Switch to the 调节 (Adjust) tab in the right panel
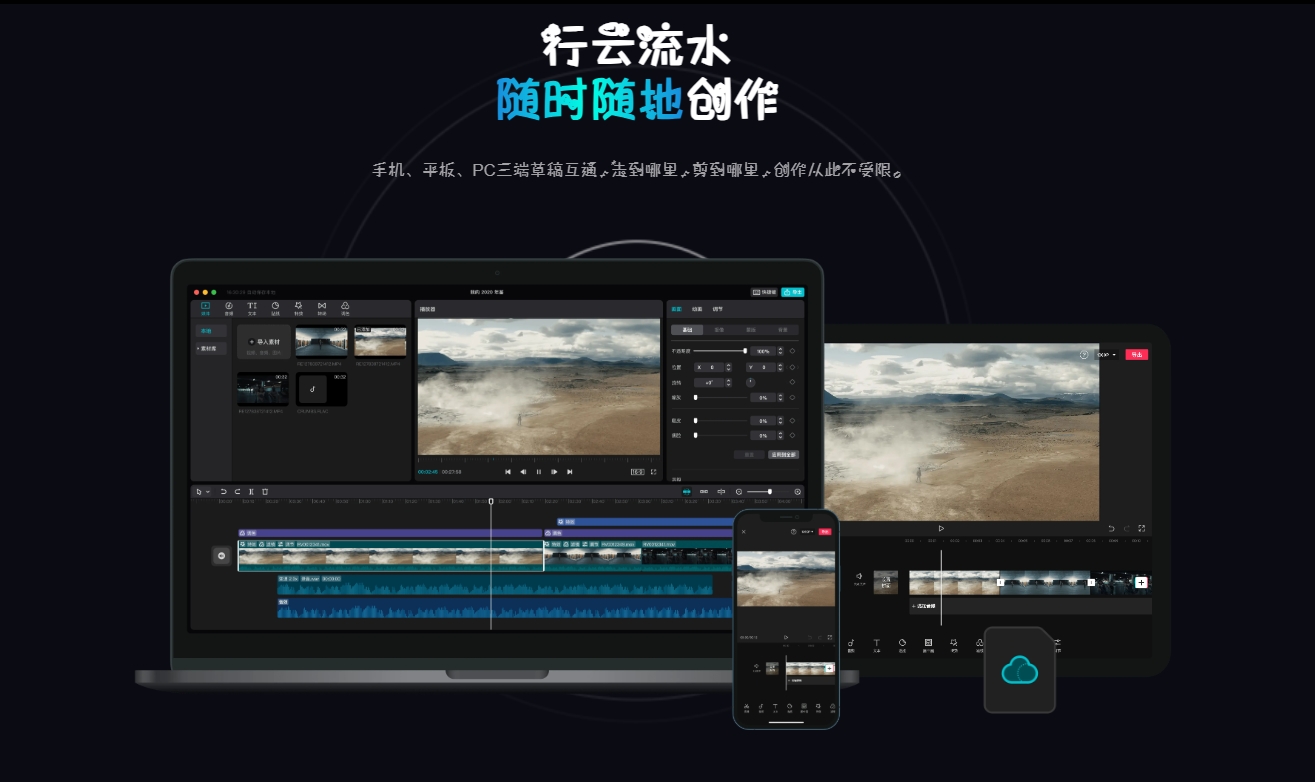The width and height of the screenshot is (1315, 782). tap(717, 309)
